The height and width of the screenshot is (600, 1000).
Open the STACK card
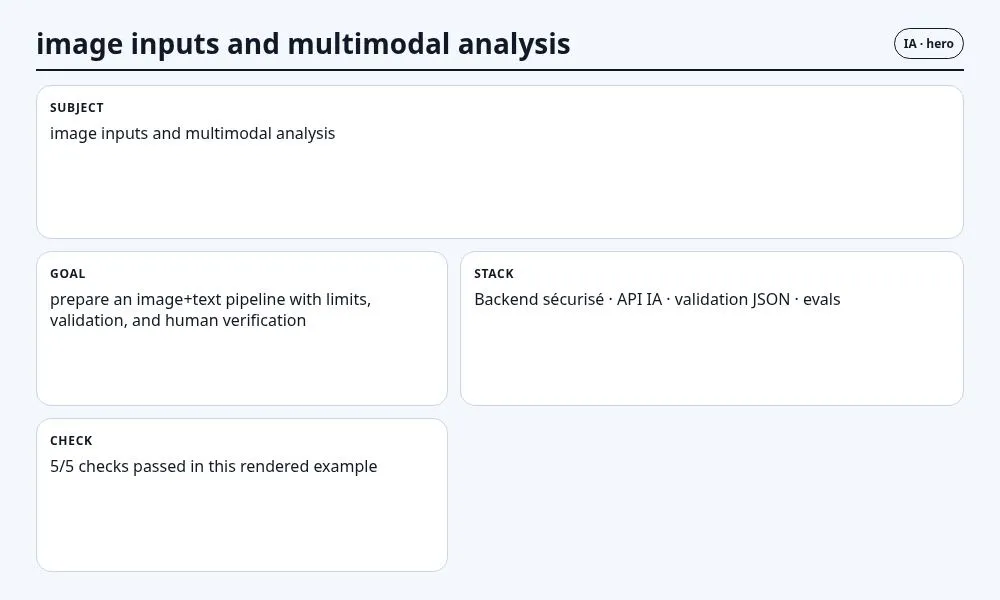click(x=712, y=328)
